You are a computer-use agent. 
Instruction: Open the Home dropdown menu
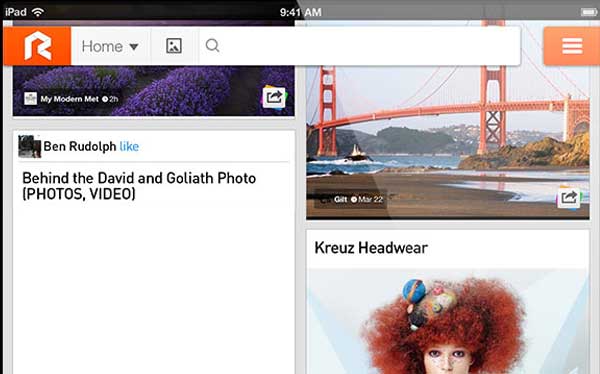(110, 46)
